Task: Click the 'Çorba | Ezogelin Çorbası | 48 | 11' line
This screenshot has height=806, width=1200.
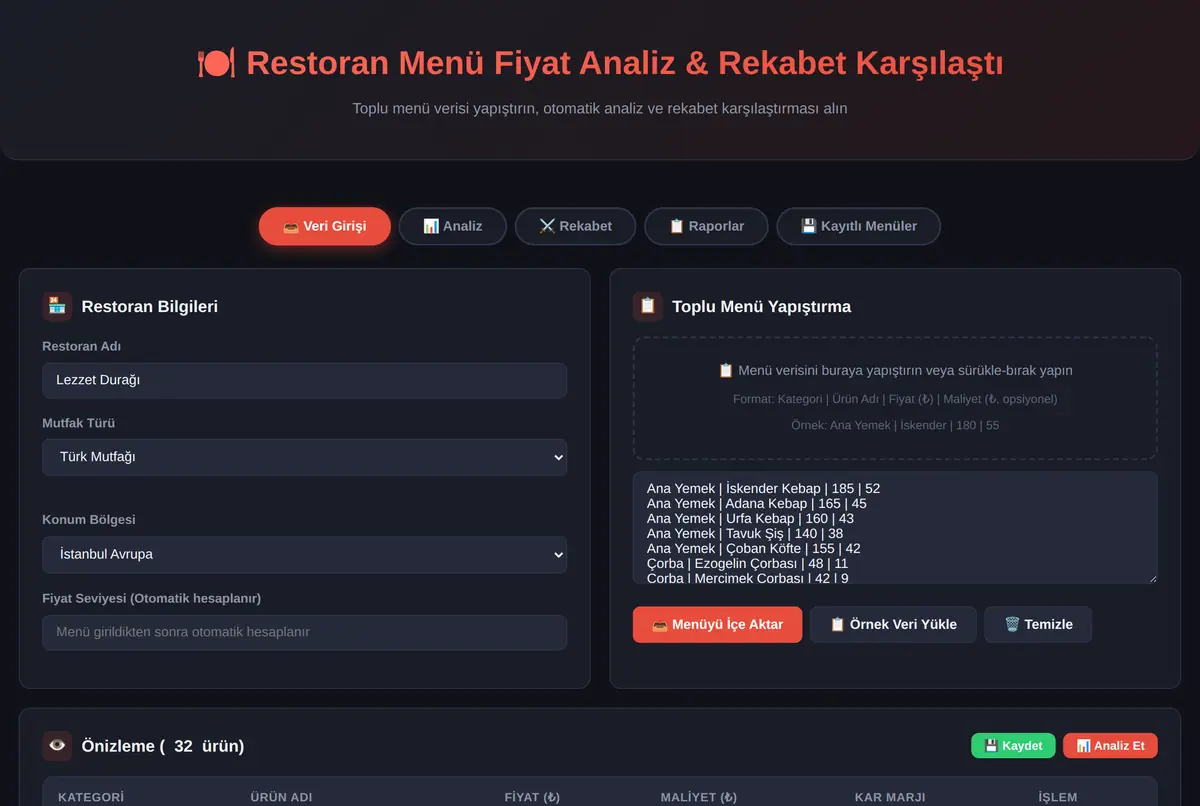Action: [x=747, y=564]
